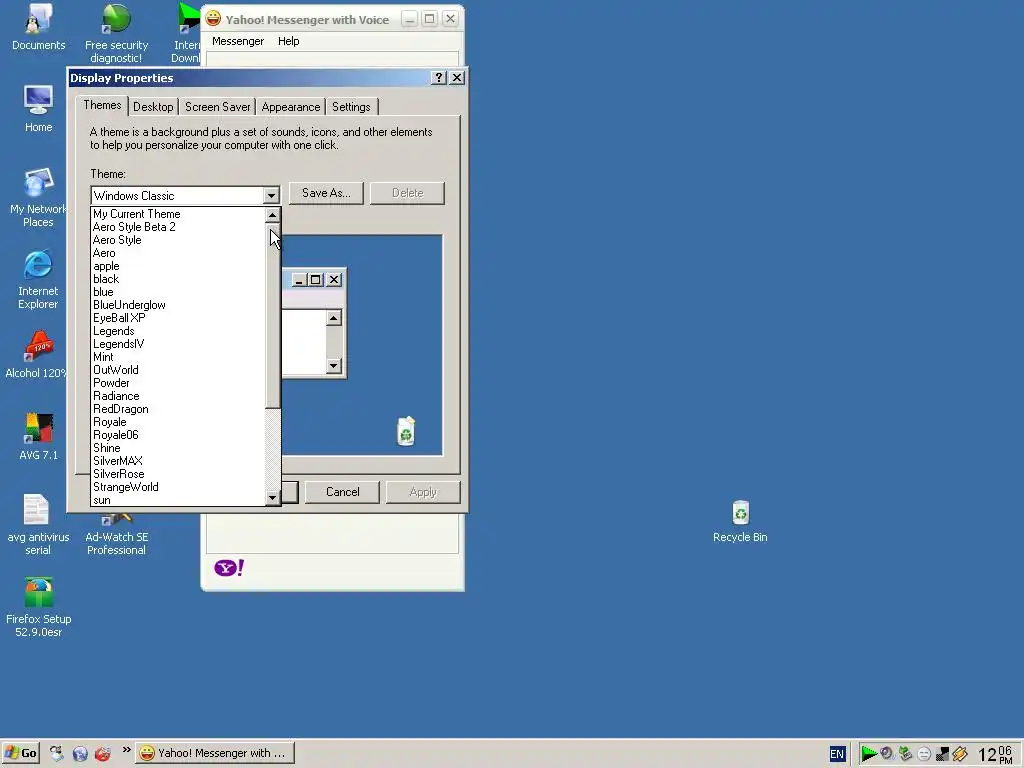The height and width of the screenshot is (768, 1024).
Task: Launch Internet Explorer from desktop
Action: [38, 280]
